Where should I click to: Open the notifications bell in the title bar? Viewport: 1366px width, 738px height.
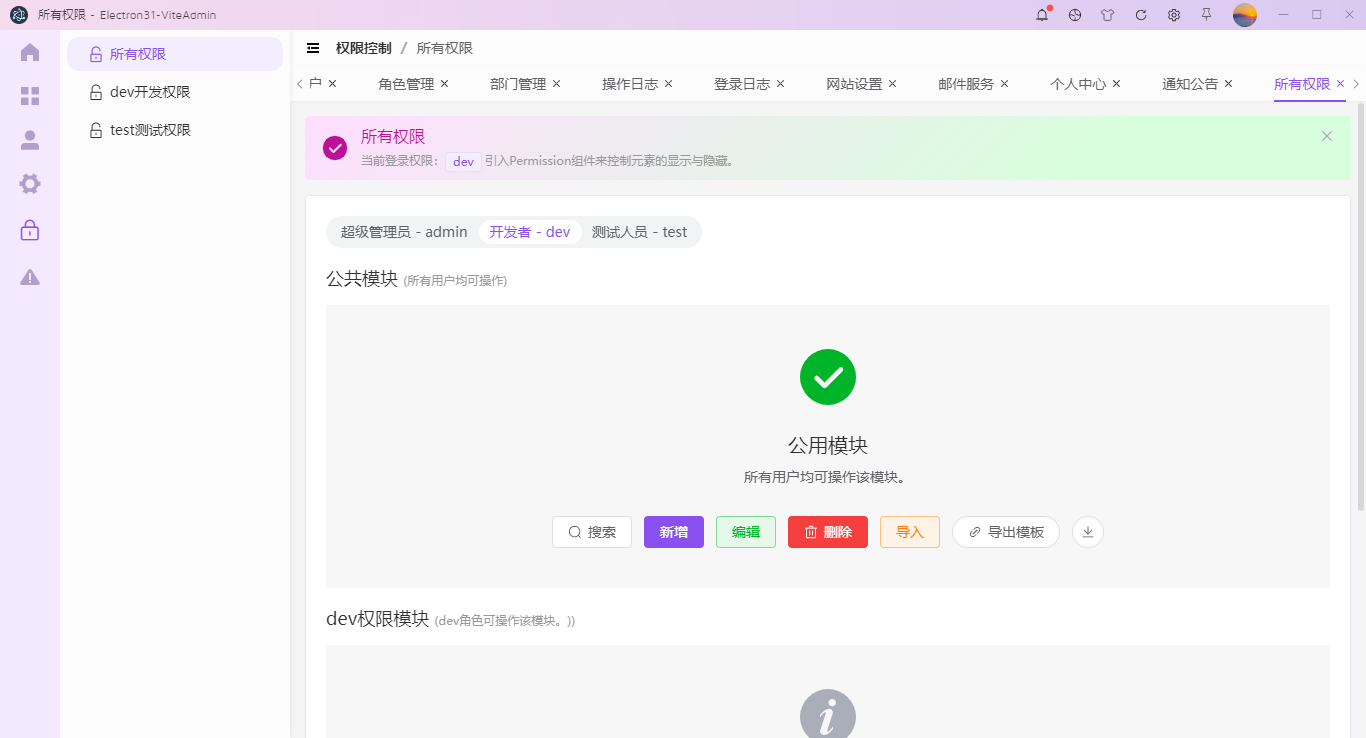click(x=1041, y=15)
